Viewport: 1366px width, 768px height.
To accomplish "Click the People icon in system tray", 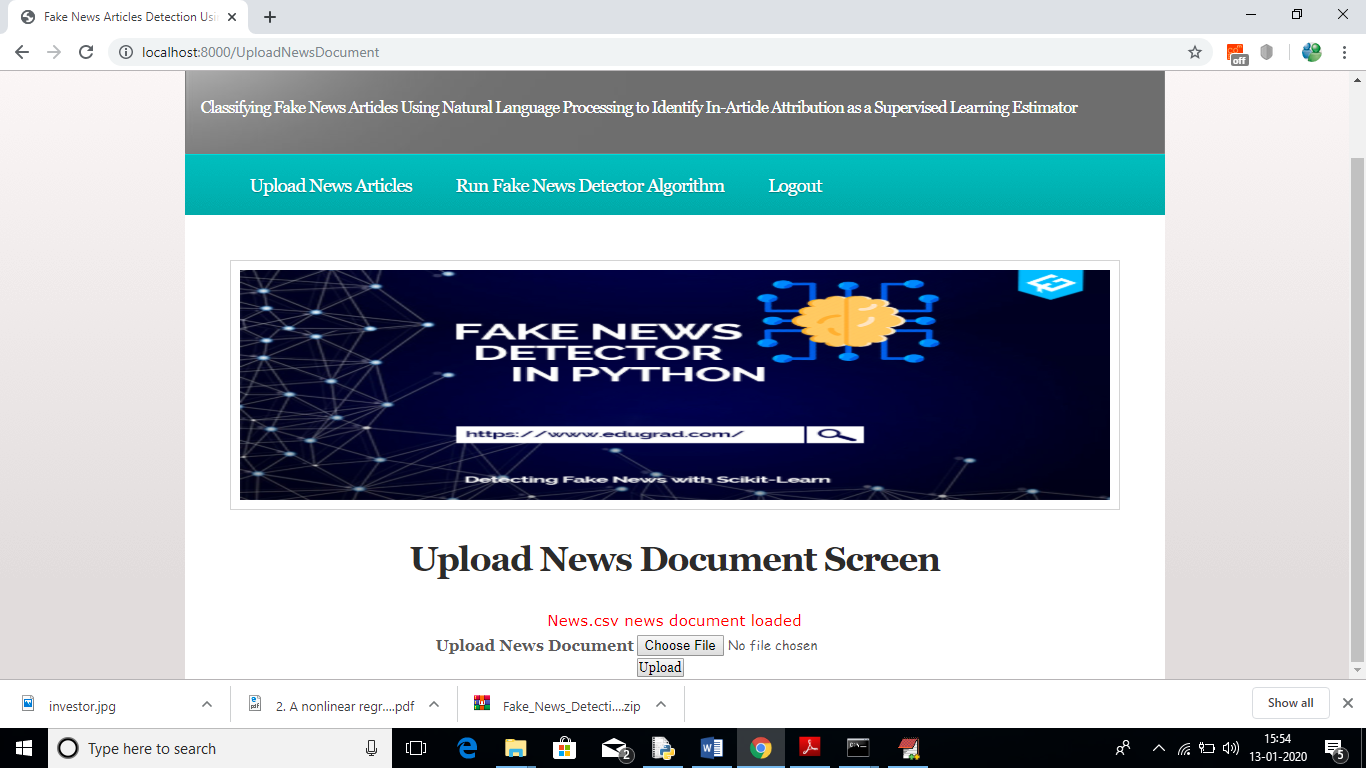I will point(1123,748).
